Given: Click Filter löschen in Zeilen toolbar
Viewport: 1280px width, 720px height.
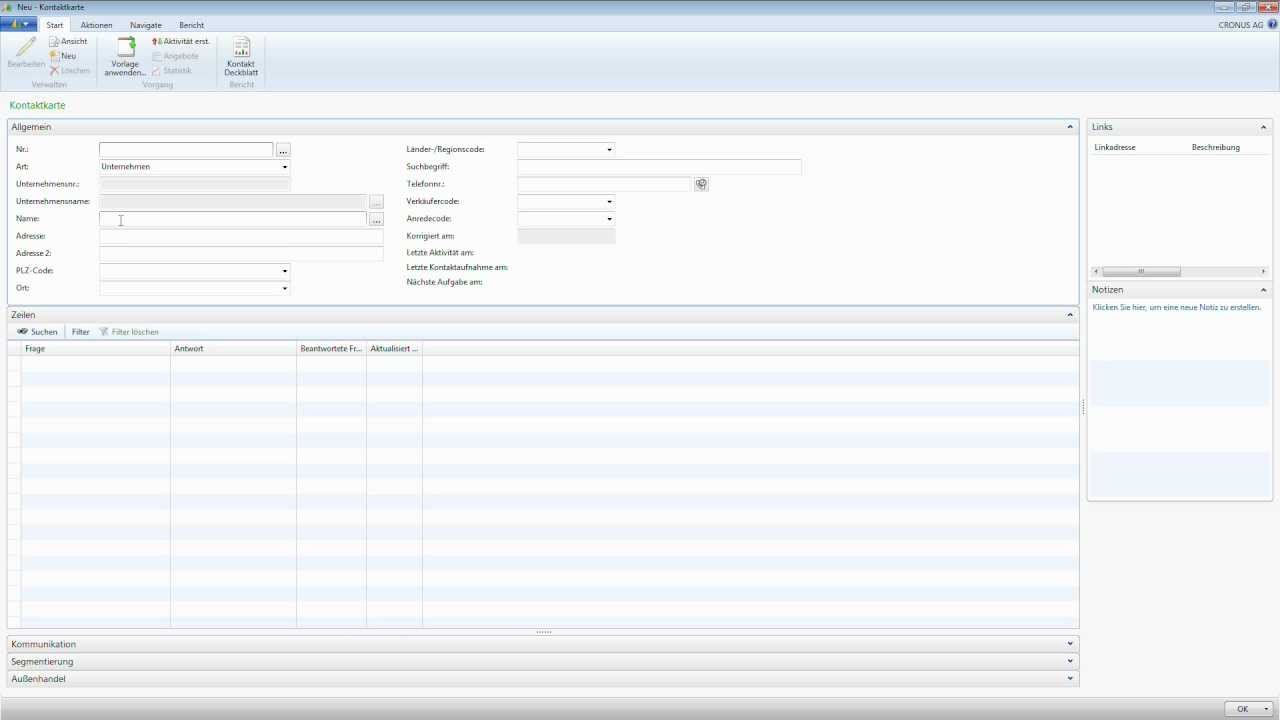Looking at the screenshot, I should [x=129, y=332].
